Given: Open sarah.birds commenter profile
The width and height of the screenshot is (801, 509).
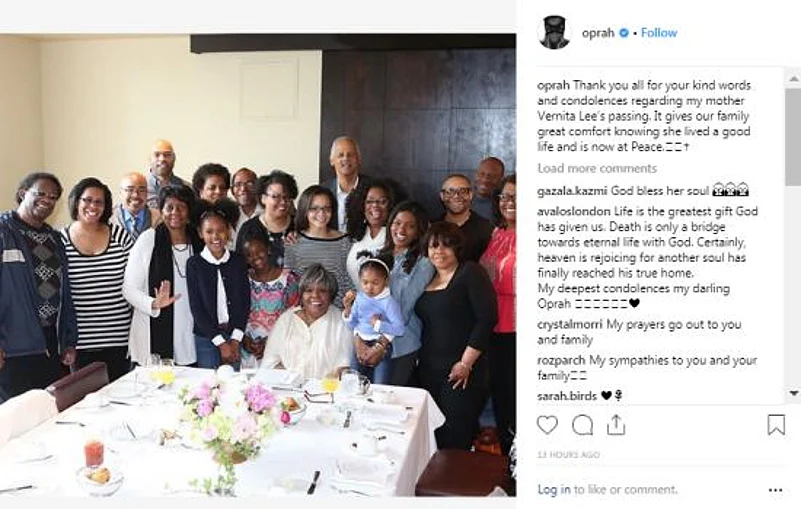Looking at the screenshot, I should [567, 396].
